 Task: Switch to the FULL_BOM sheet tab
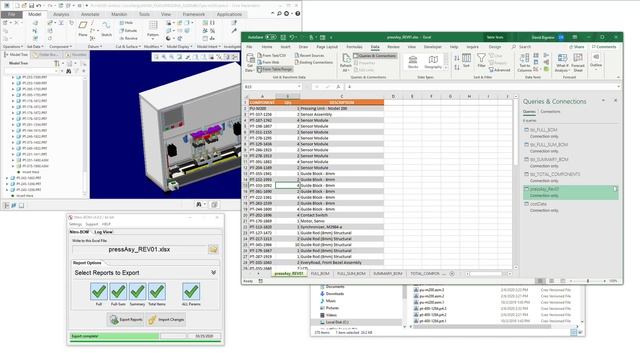pyautogui.click(x=320, y=273)
